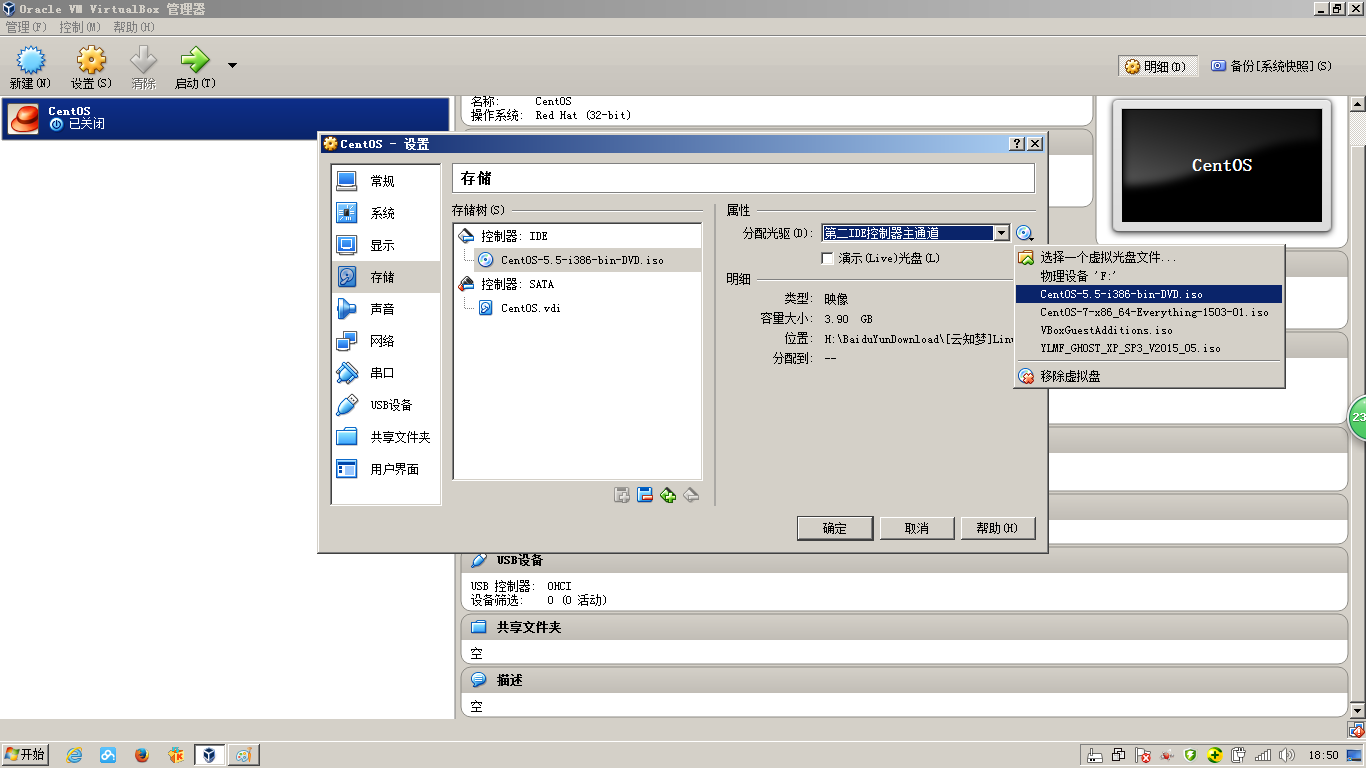Click the 取消 (Cancel) button

pyautogui.click(x=917, y=528)
